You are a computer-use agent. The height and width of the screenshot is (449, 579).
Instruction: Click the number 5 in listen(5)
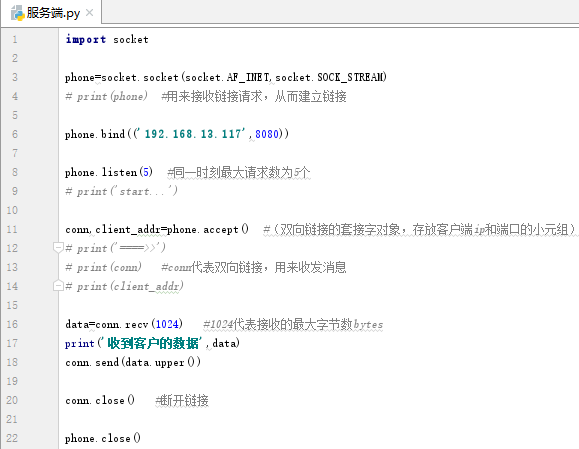coord(146,172)
